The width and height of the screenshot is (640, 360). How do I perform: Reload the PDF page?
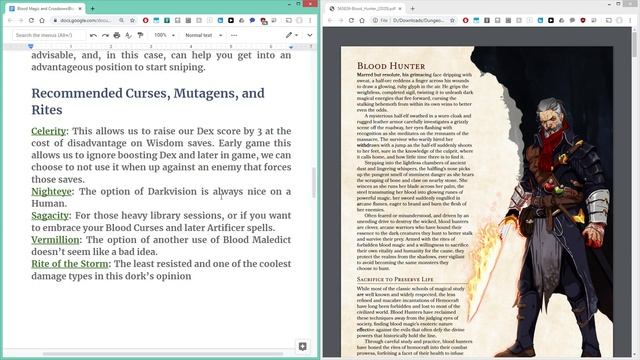tap(351, 20)
